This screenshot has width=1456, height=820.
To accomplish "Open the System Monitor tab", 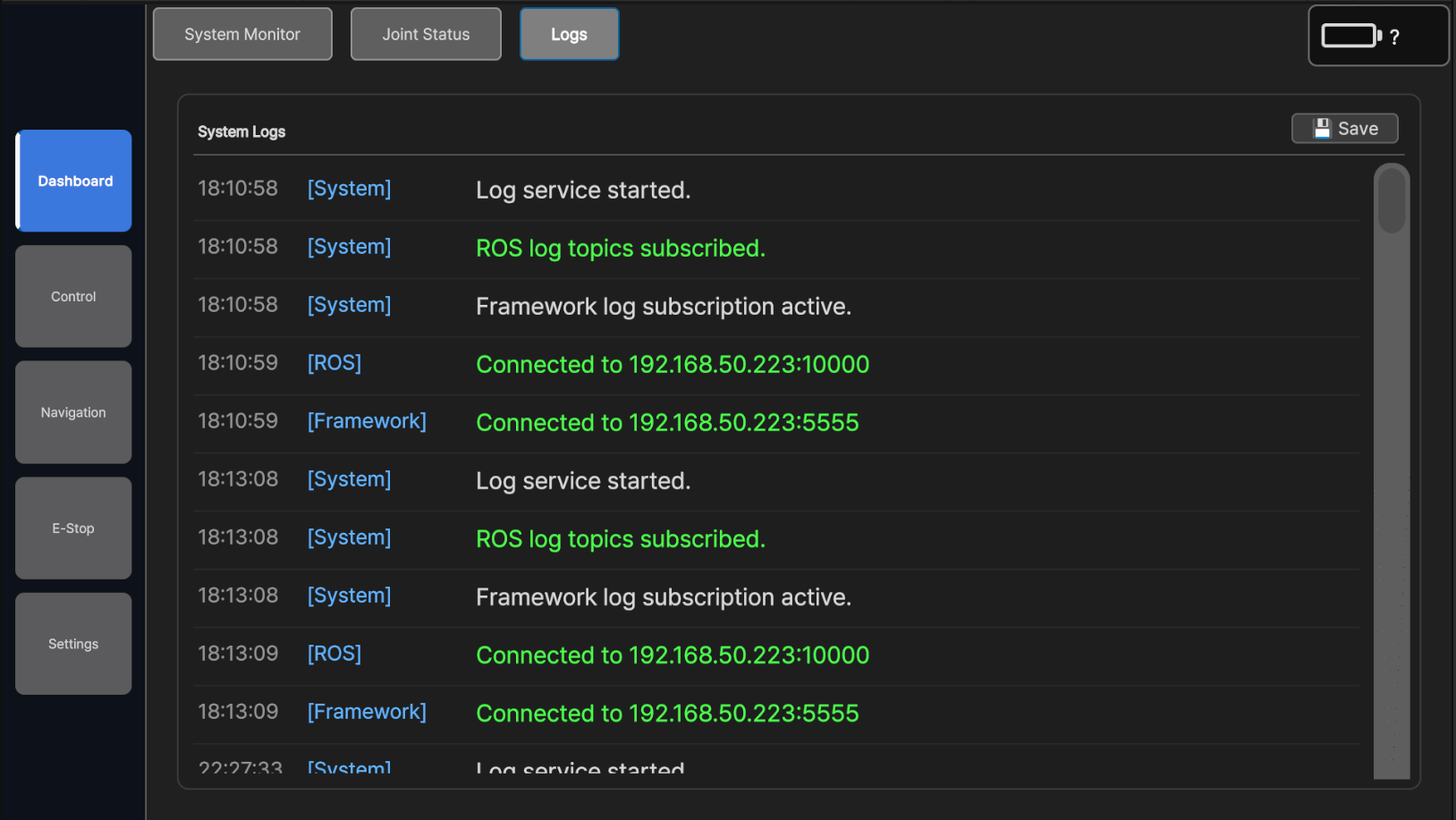I will (x=242, y=34).
